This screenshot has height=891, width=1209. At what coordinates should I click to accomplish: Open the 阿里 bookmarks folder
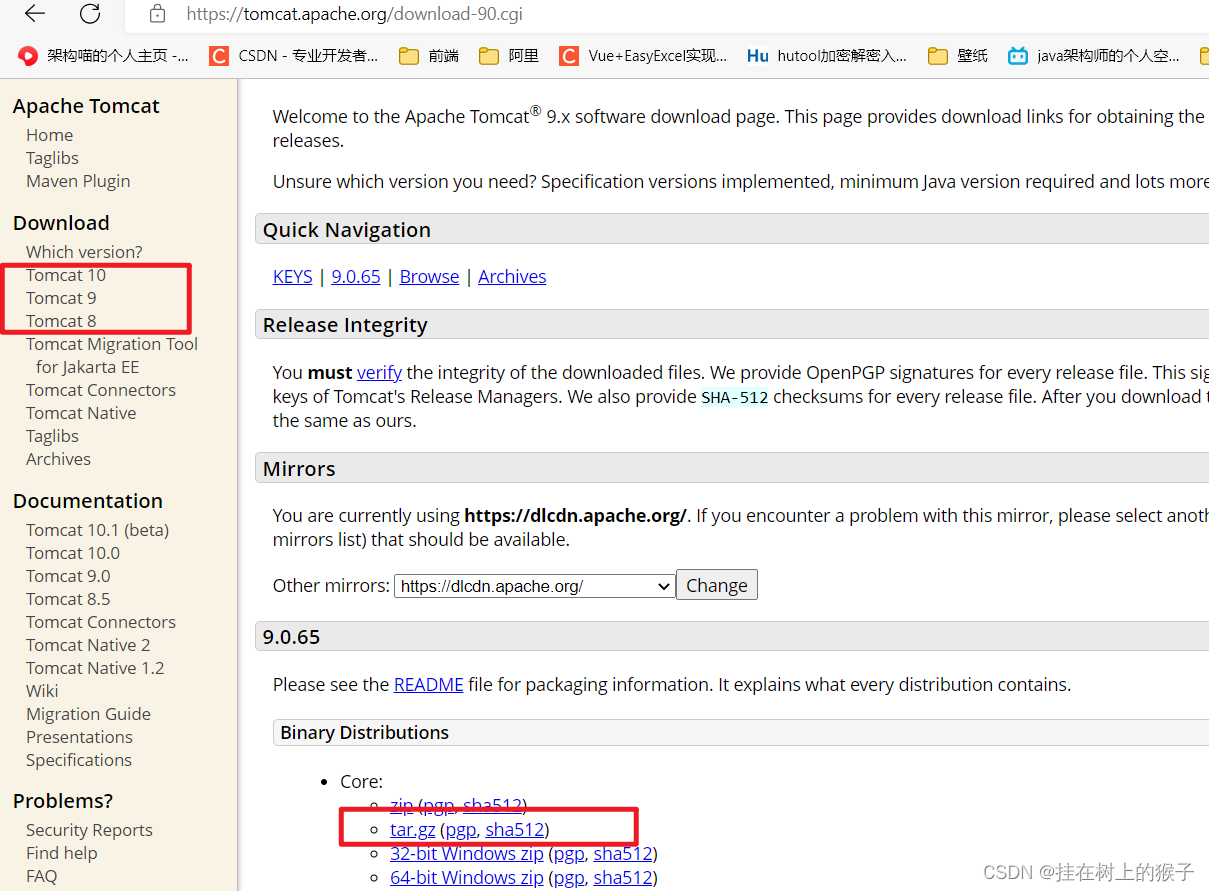(509, 56)
